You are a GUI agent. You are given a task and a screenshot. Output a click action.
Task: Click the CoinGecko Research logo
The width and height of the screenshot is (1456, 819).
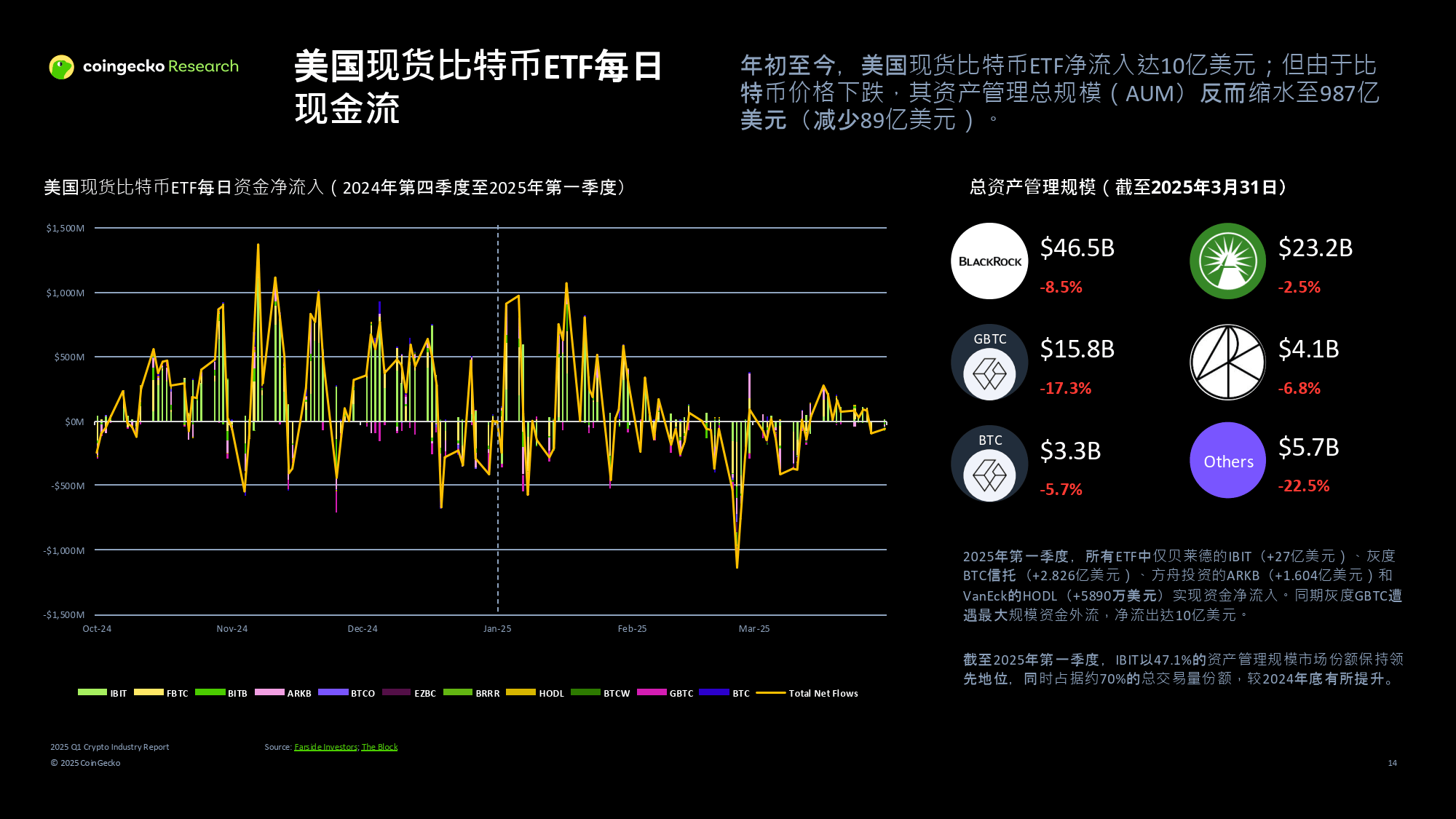click(143, 66)
